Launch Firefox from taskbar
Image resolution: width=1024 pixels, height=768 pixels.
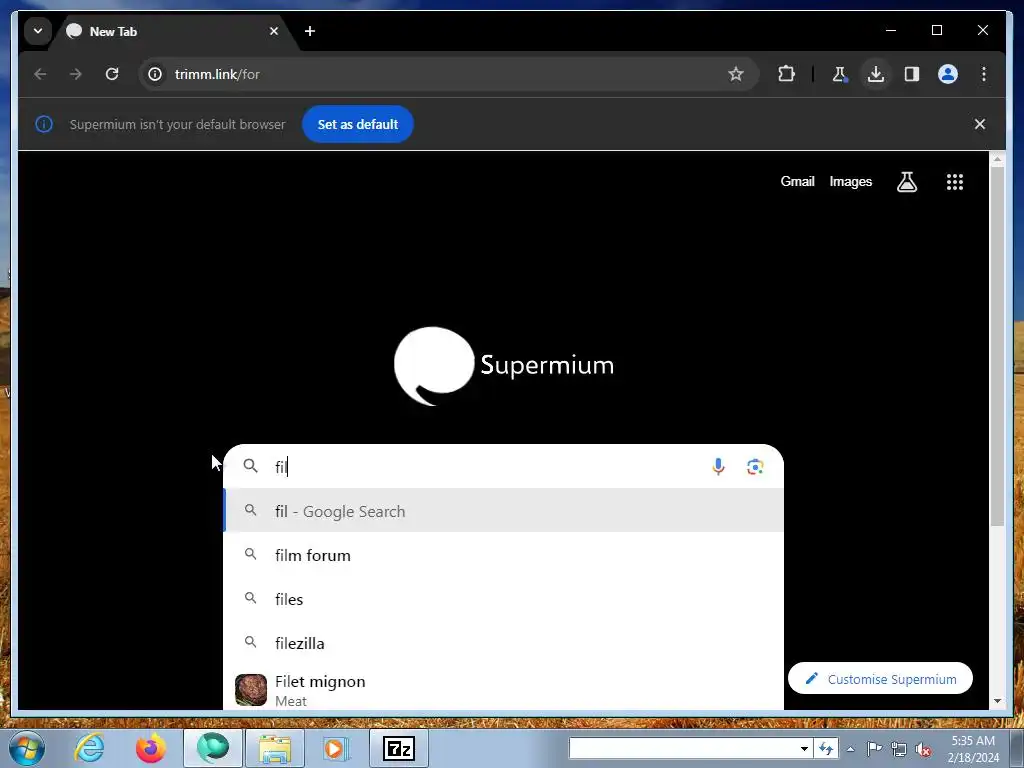click(150, 748)
